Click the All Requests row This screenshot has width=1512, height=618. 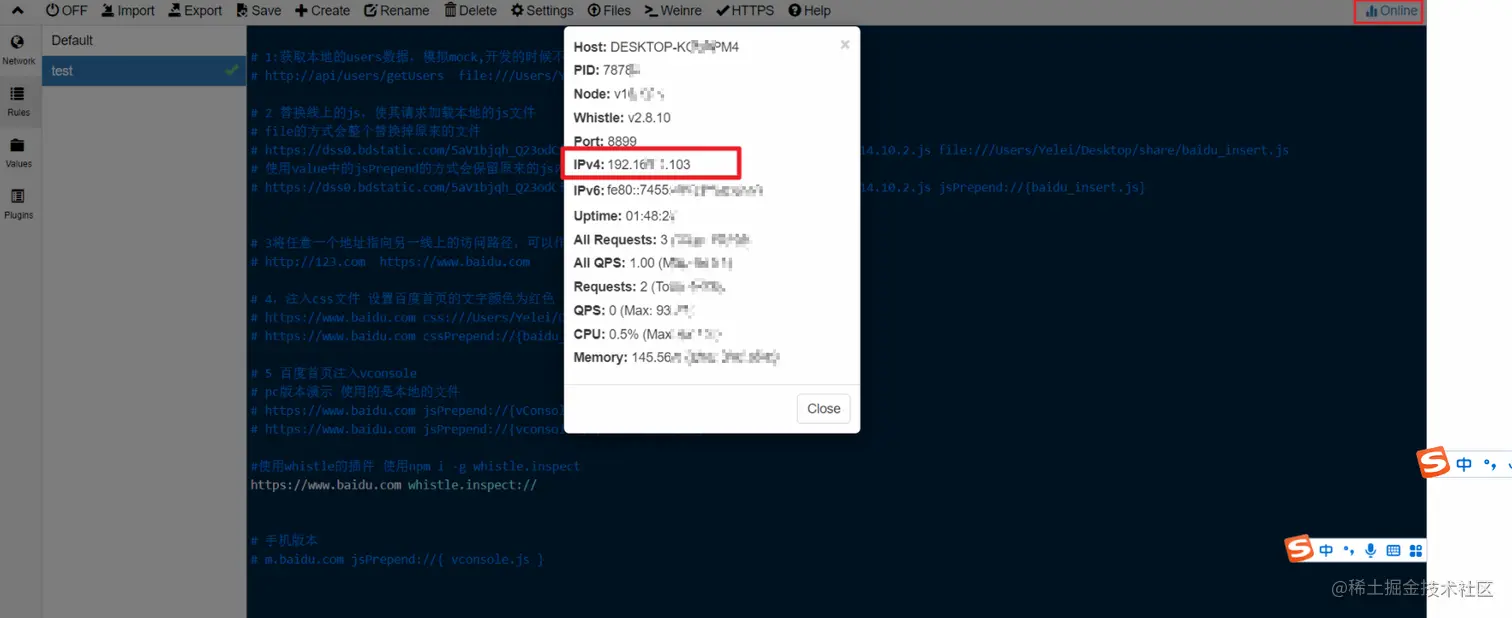click(663, 240)
